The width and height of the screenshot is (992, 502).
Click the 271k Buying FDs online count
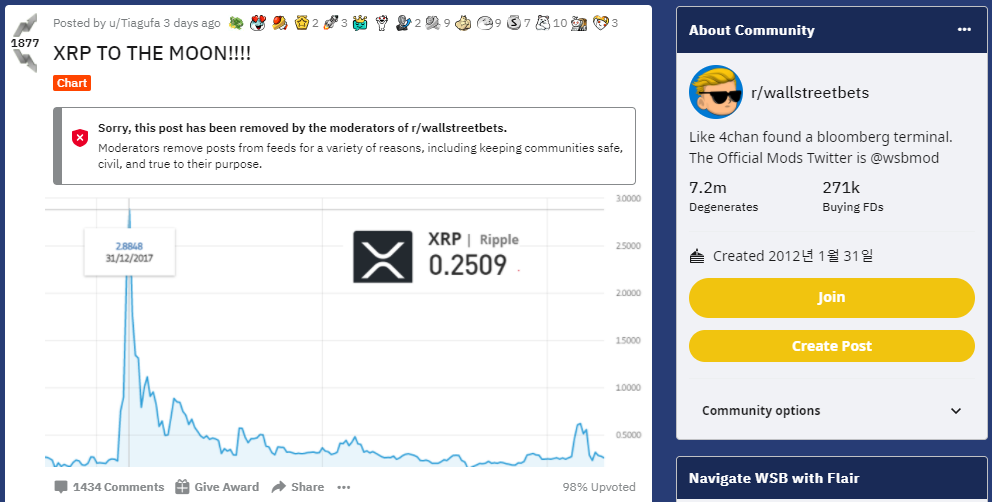click(853, 196)
